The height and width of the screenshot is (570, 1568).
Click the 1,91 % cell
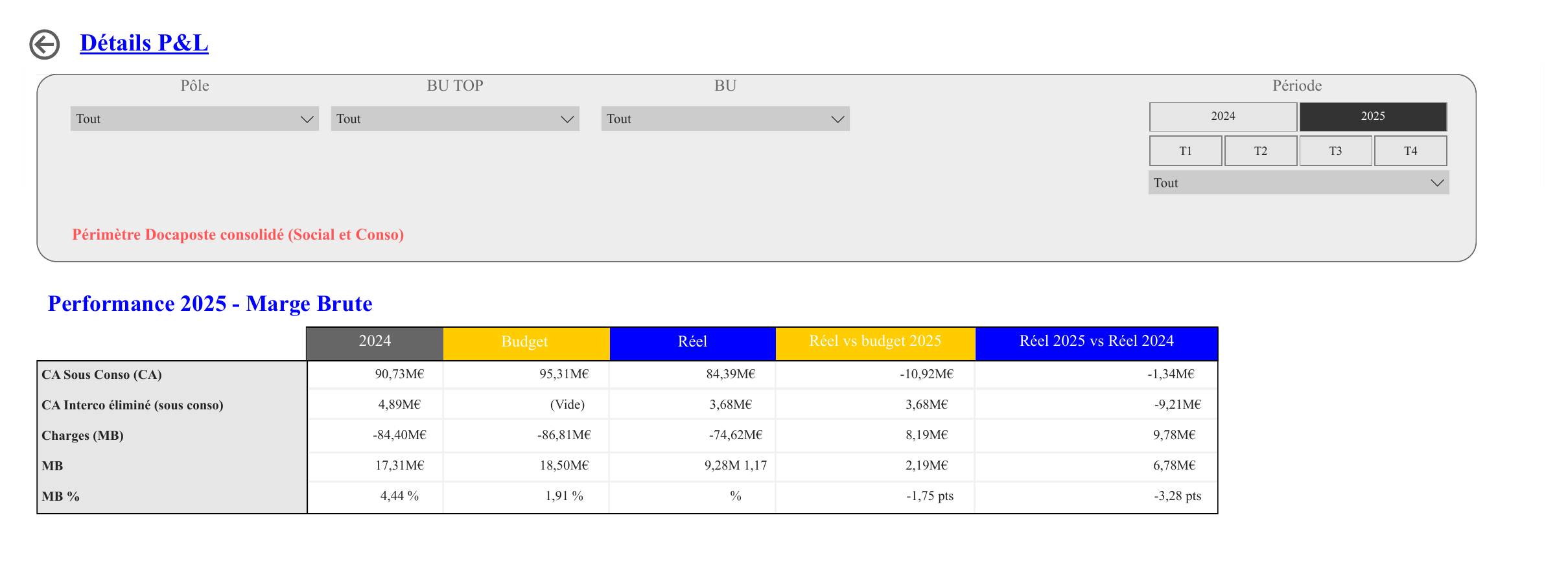[526, 496]
